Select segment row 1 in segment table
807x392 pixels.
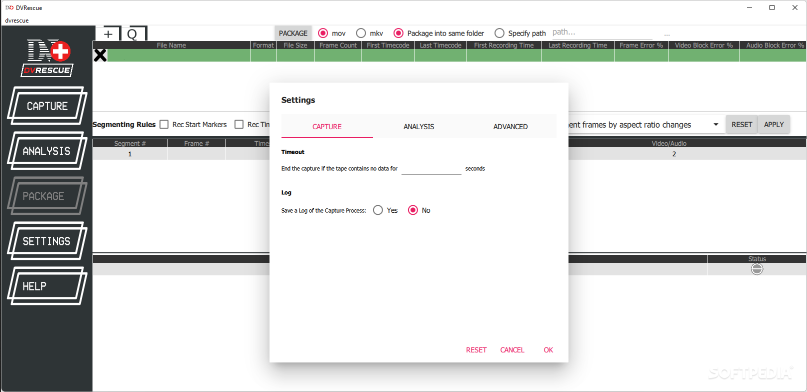pyautogui.click(x=130, y=154)
